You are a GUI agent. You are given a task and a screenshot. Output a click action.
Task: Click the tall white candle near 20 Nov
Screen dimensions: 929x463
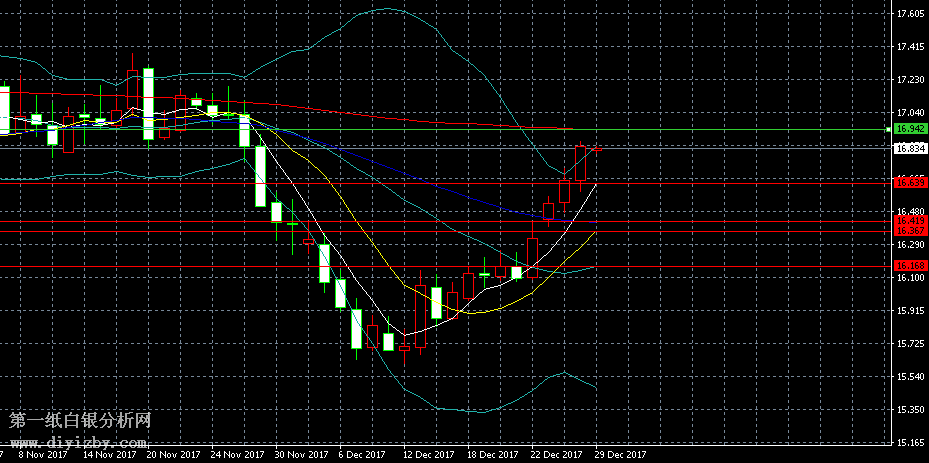(x=148, y=103)
